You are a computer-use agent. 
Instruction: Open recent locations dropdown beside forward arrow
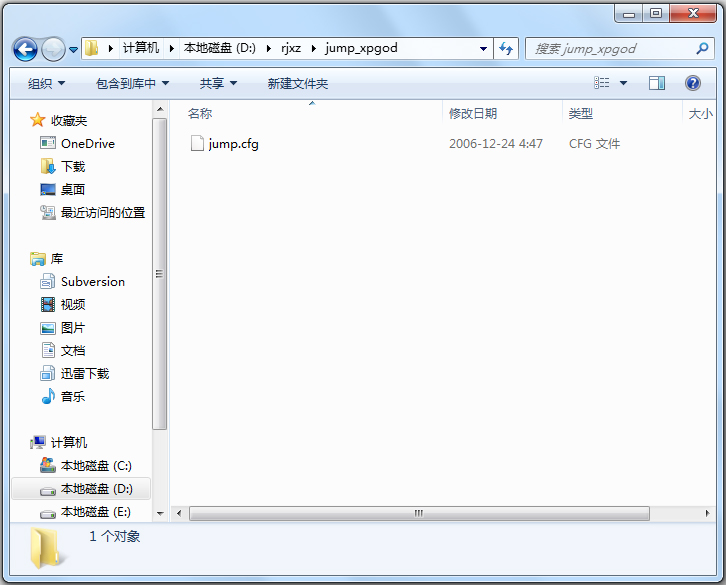click(74, 49)
